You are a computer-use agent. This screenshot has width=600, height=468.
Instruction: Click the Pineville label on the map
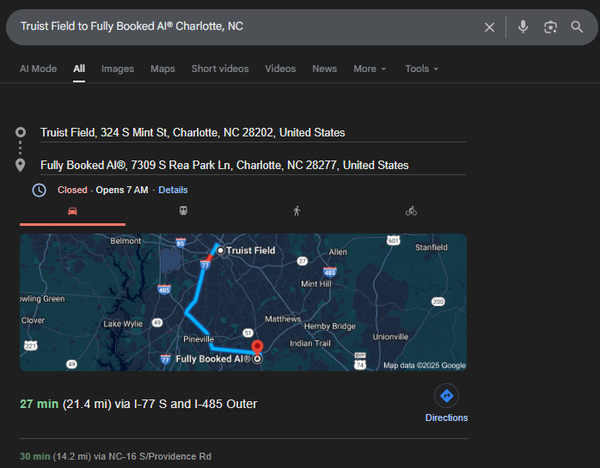[199, 339]
